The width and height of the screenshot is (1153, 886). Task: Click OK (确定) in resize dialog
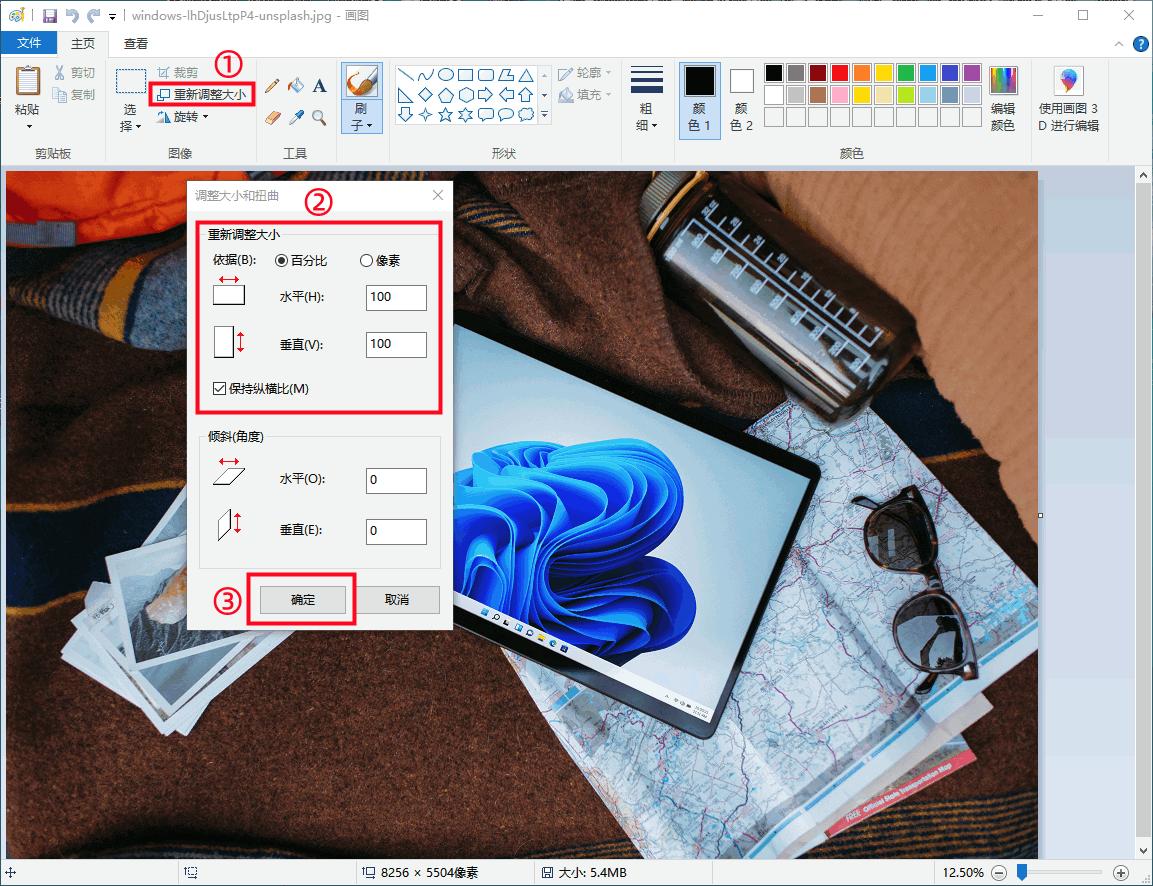(x=303, y=600)
